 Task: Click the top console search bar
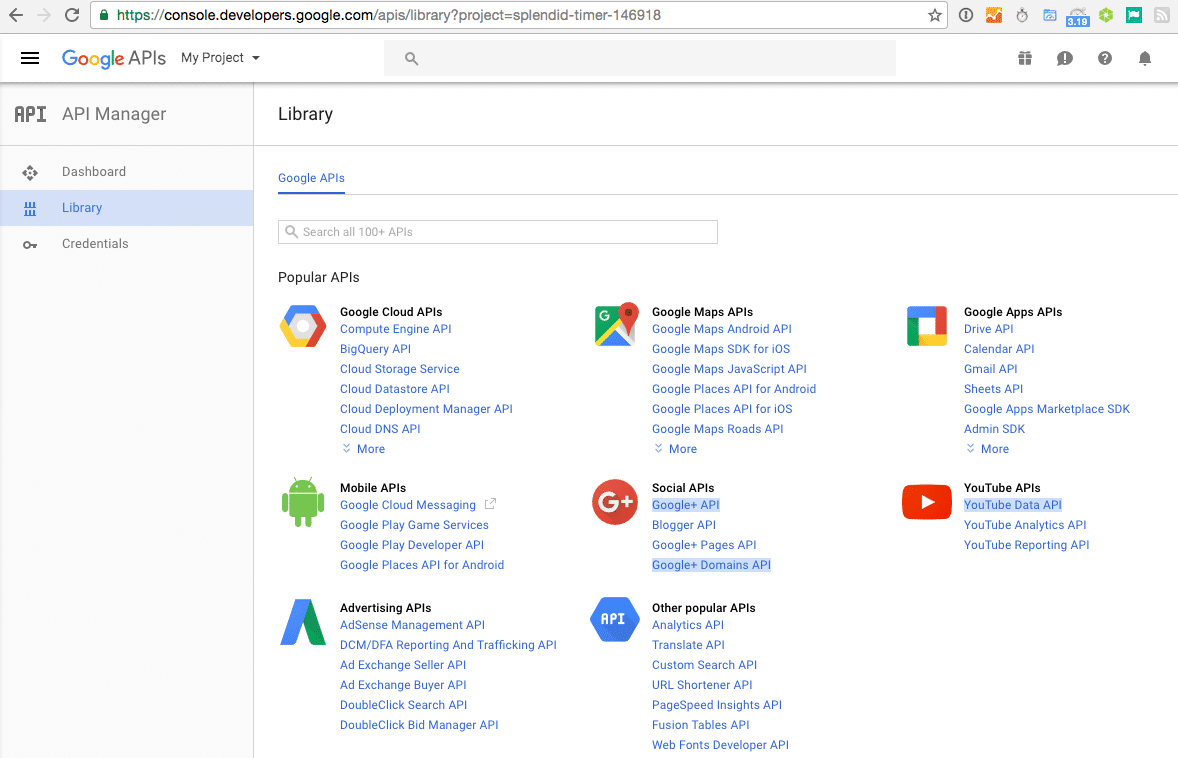639,58
